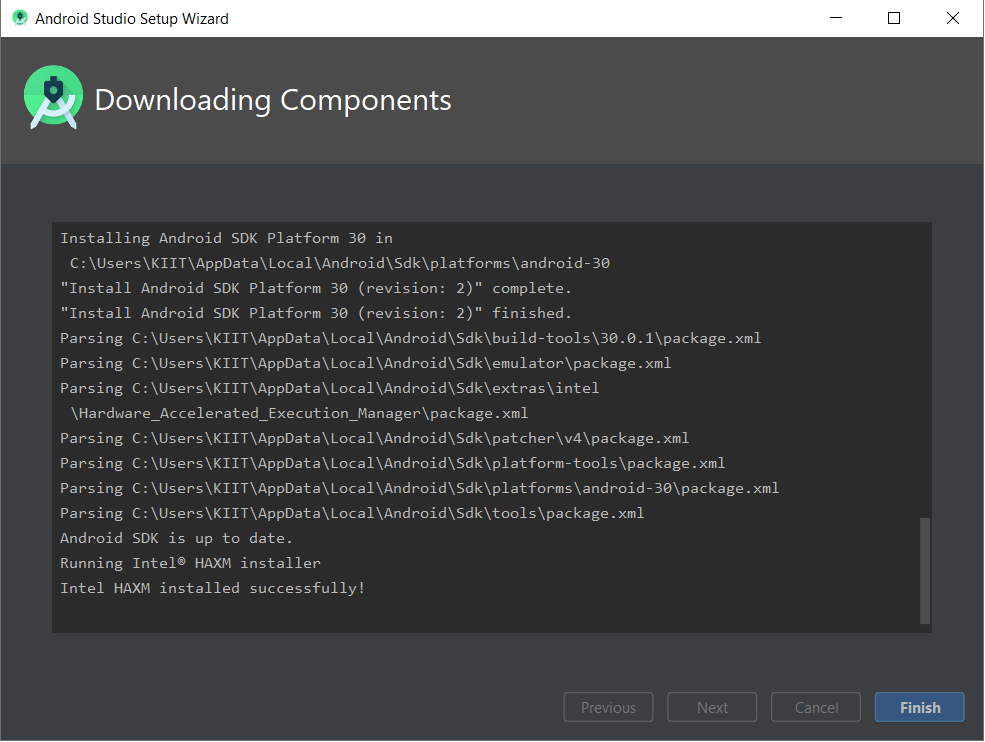This screenshot has height=742, width=985.
Task: Click the small Android Studio title bar icon
Action: (x=19, y=18)
